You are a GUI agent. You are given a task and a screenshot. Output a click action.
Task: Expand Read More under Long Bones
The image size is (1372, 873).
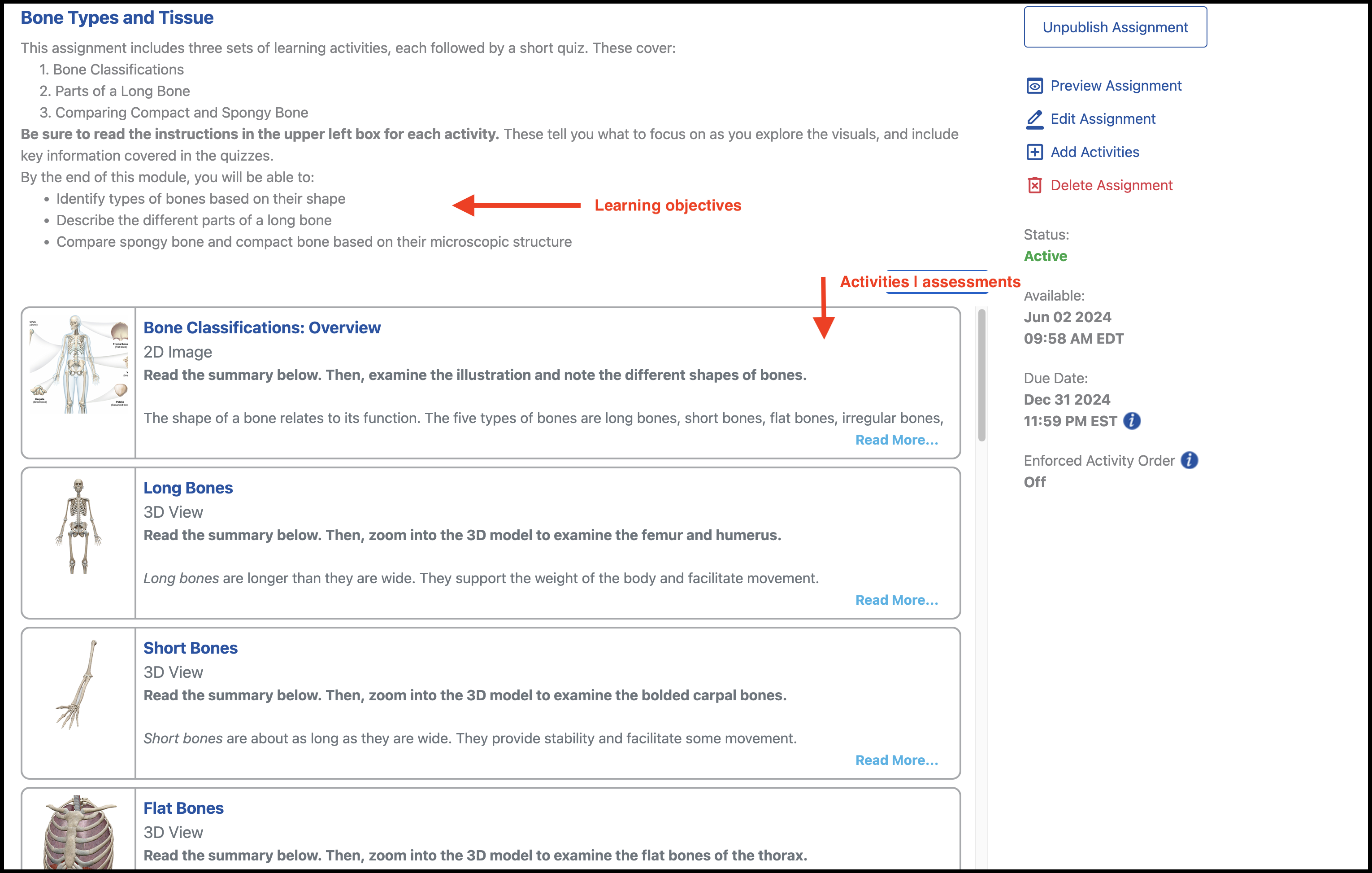(896, 600)
